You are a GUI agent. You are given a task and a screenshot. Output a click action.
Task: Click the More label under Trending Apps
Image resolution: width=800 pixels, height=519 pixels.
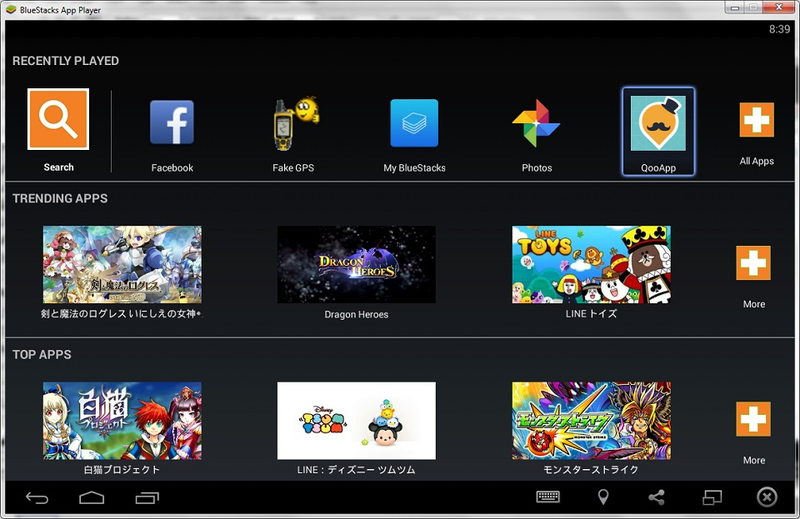pyautogui.click(x=754, y=304)
